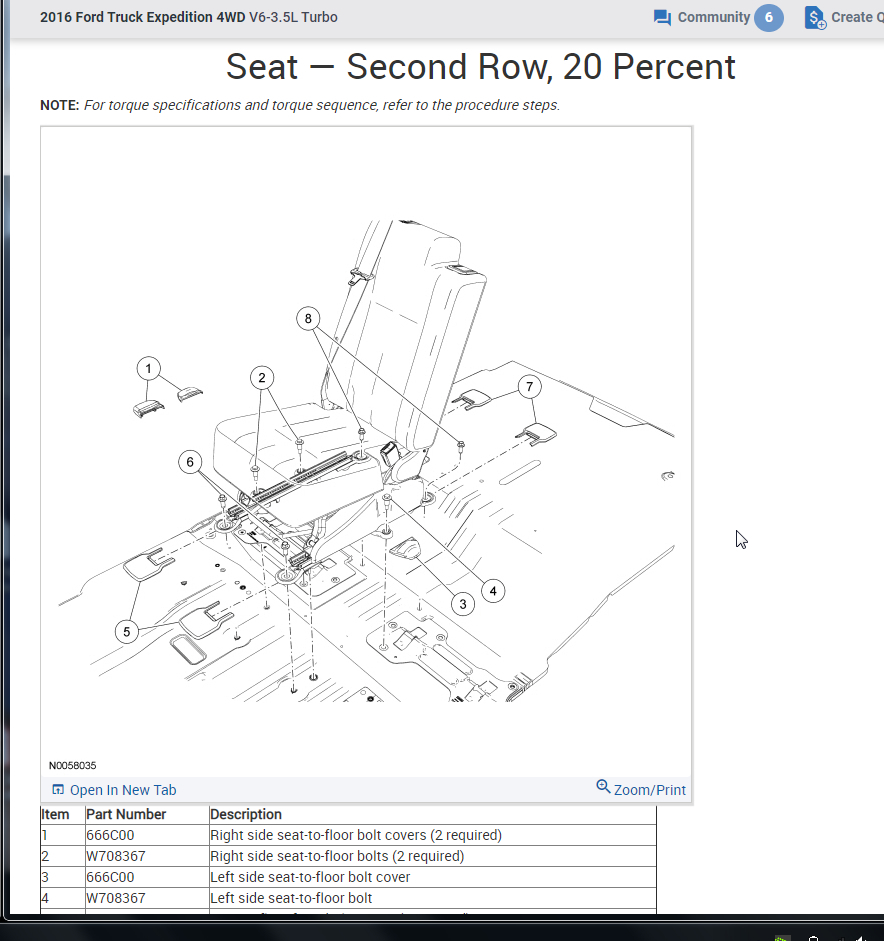Viewport: 884px width, 941px height.
Task: Click the Community count badge showing 6
Action: (769, 17)
